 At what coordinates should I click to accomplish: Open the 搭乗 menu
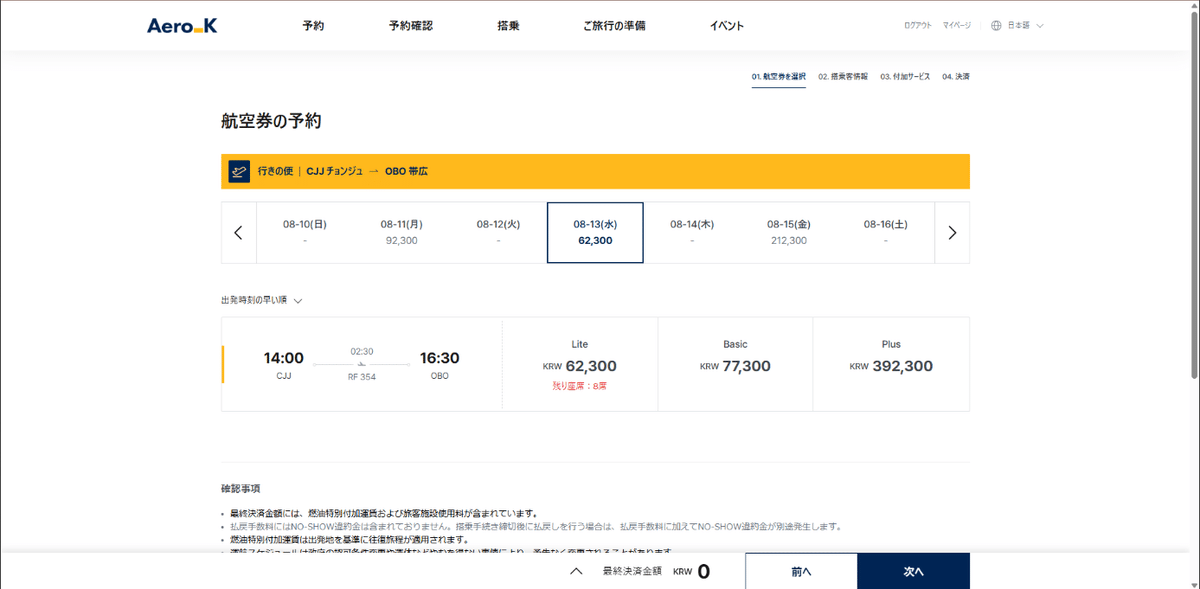[x=508, y=26]
